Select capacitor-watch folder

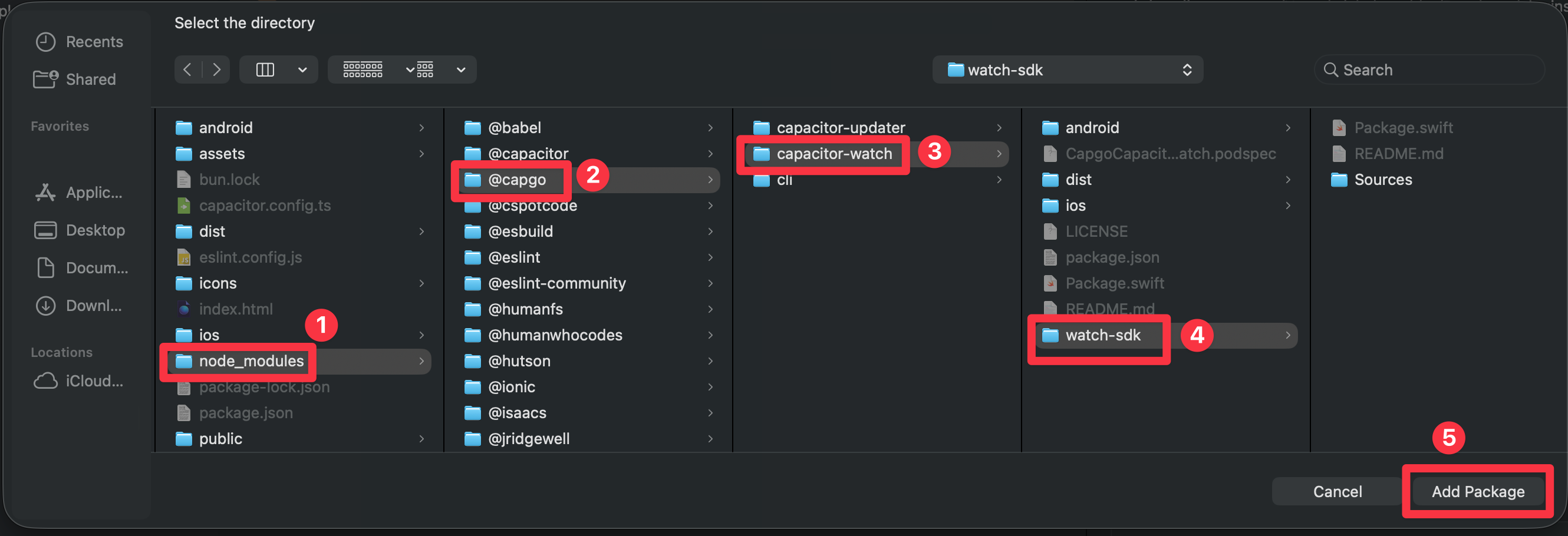pyautogui.click(x=877, y=154)
